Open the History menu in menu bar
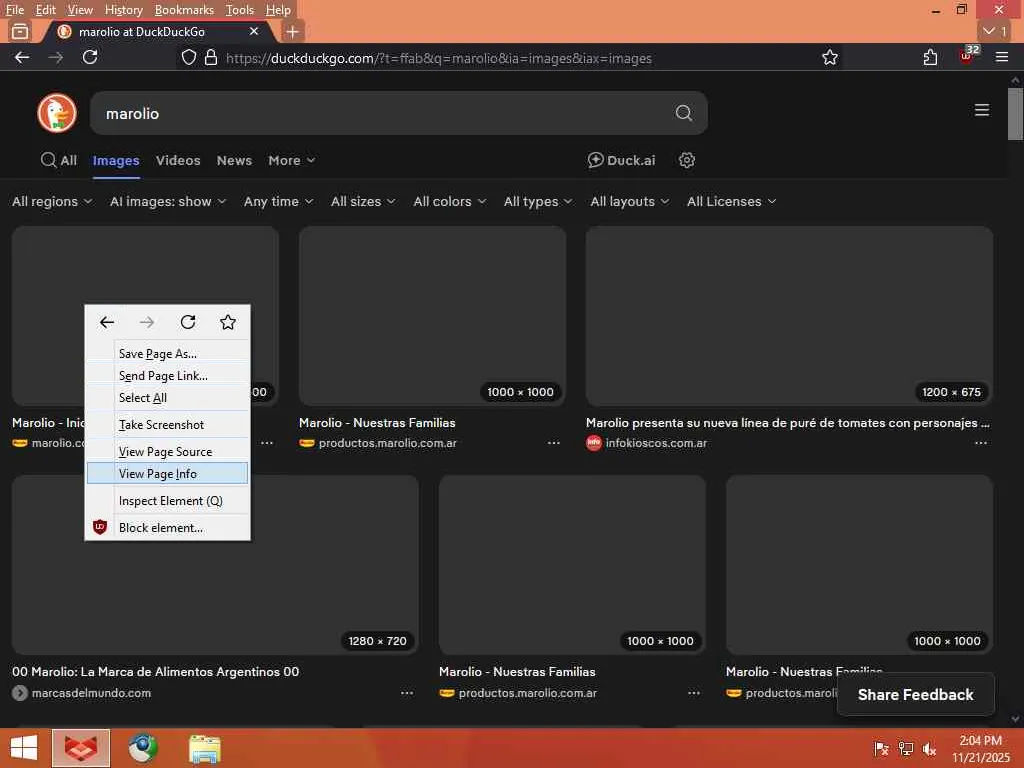 coord(123,10)
